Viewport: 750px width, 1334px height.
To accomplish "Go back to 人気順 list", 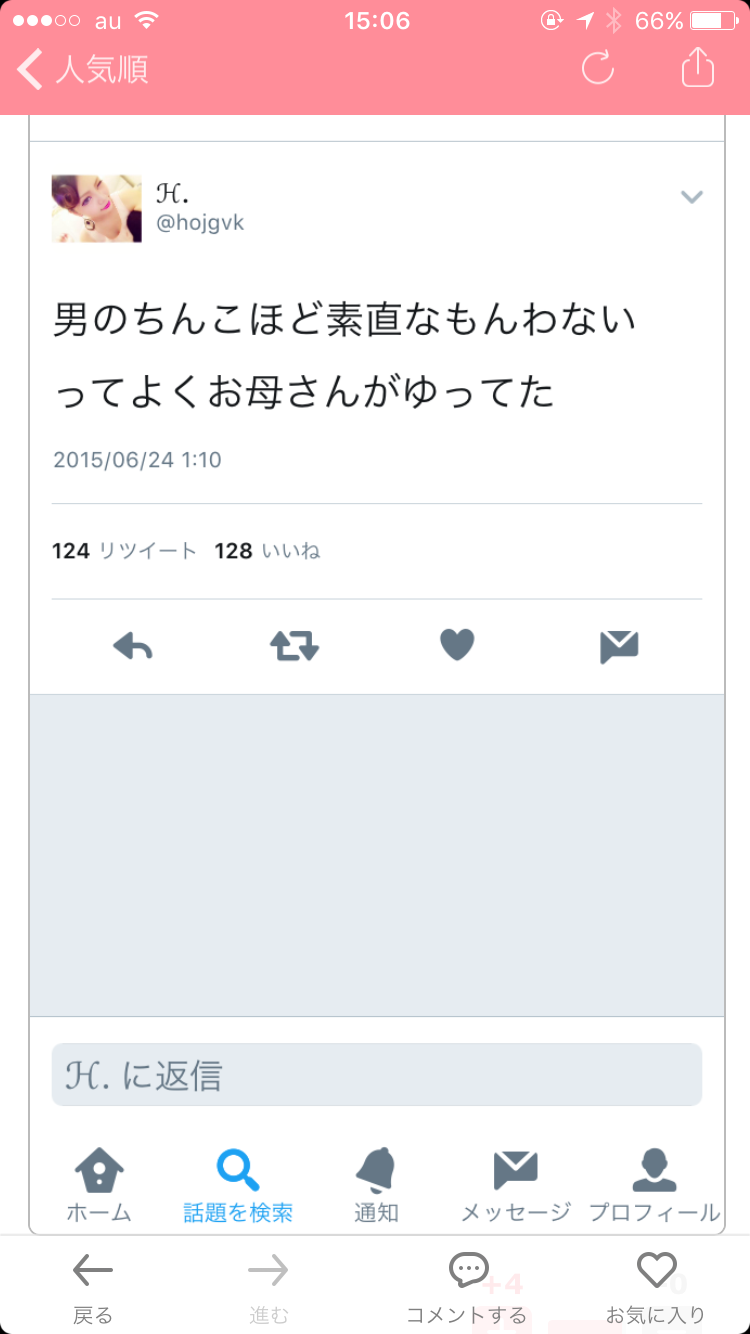I will [x=84, y=70].
